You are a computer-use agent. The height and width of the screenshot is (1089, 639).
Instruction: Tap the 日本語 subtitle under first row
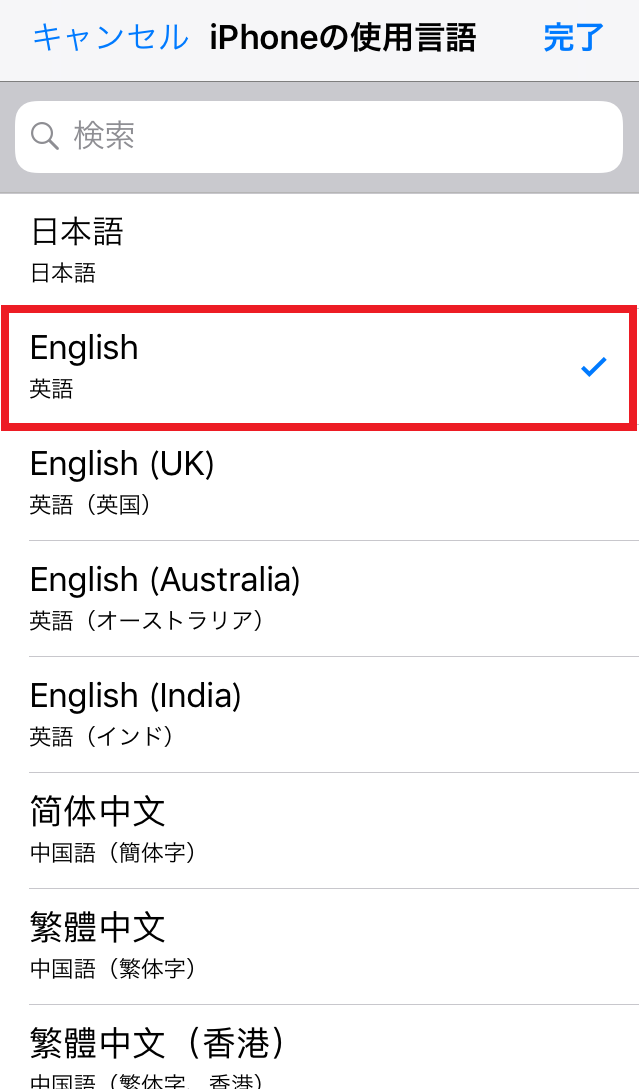coord(63,273)
